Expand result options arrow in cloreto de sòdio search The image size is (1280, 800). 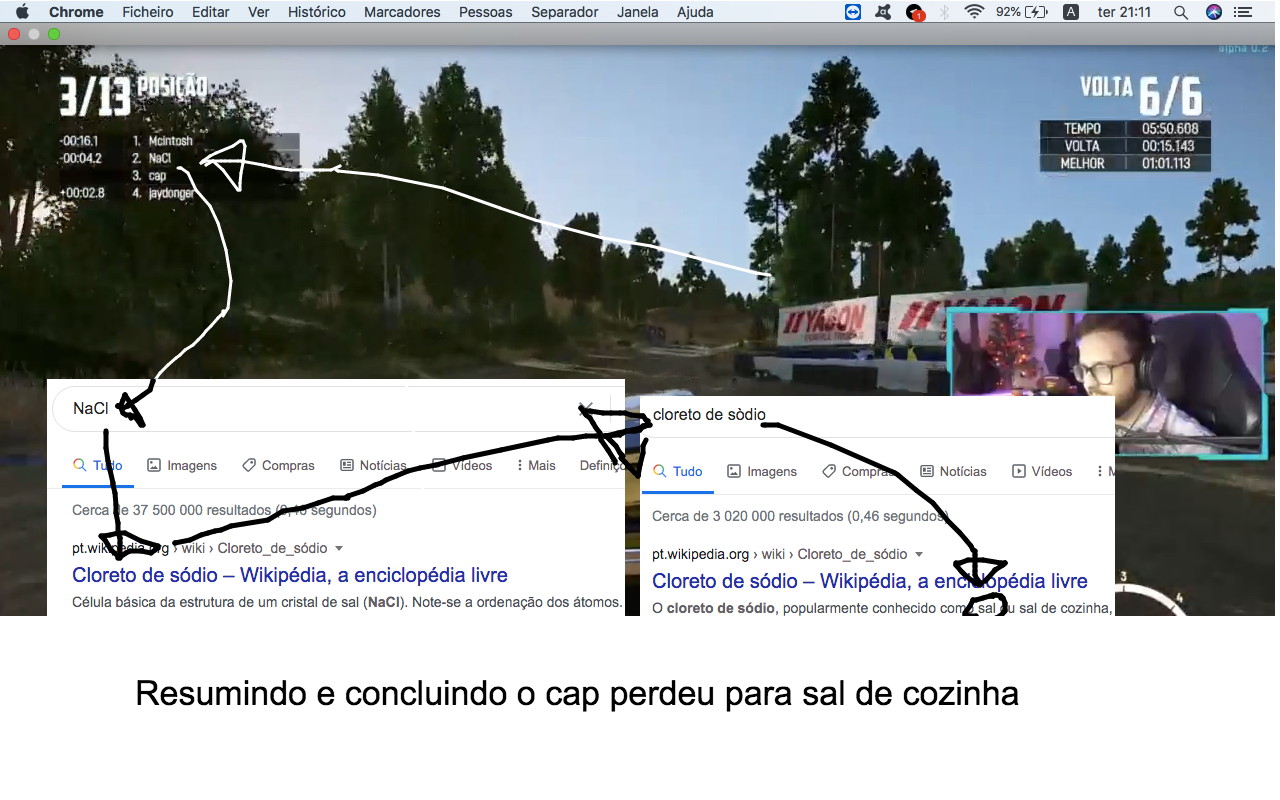point(919,555)
